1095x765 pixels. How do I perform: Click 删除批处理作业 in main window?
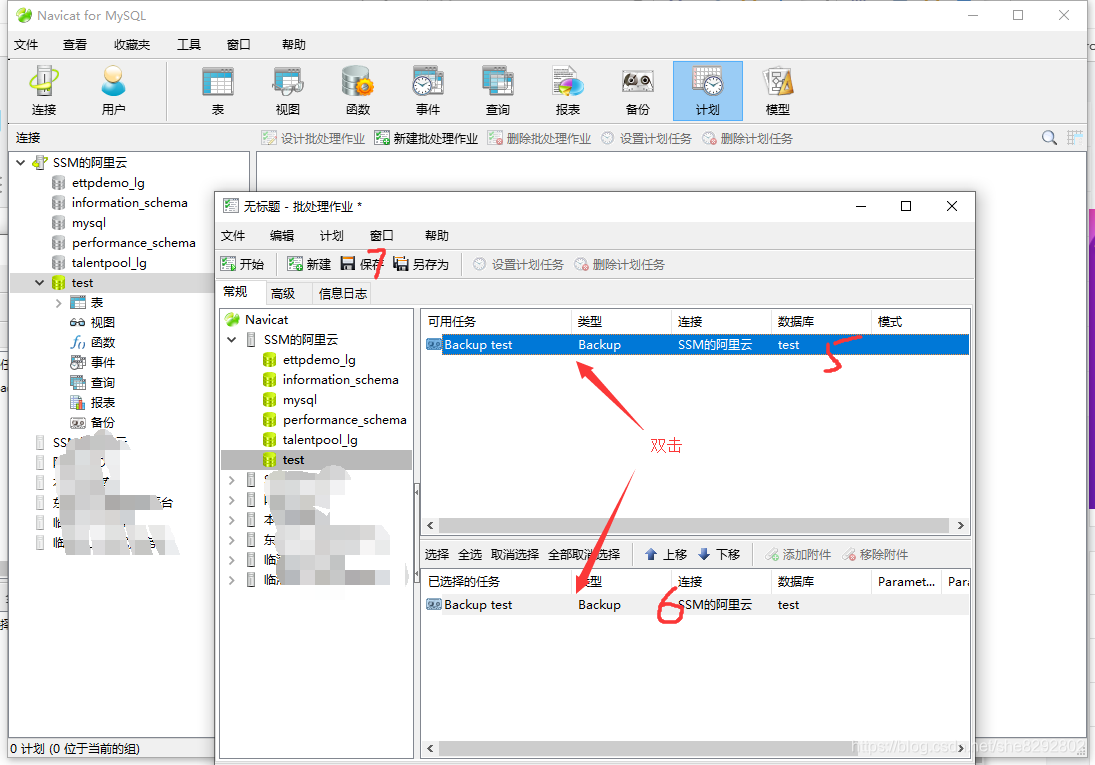[539, 138]
